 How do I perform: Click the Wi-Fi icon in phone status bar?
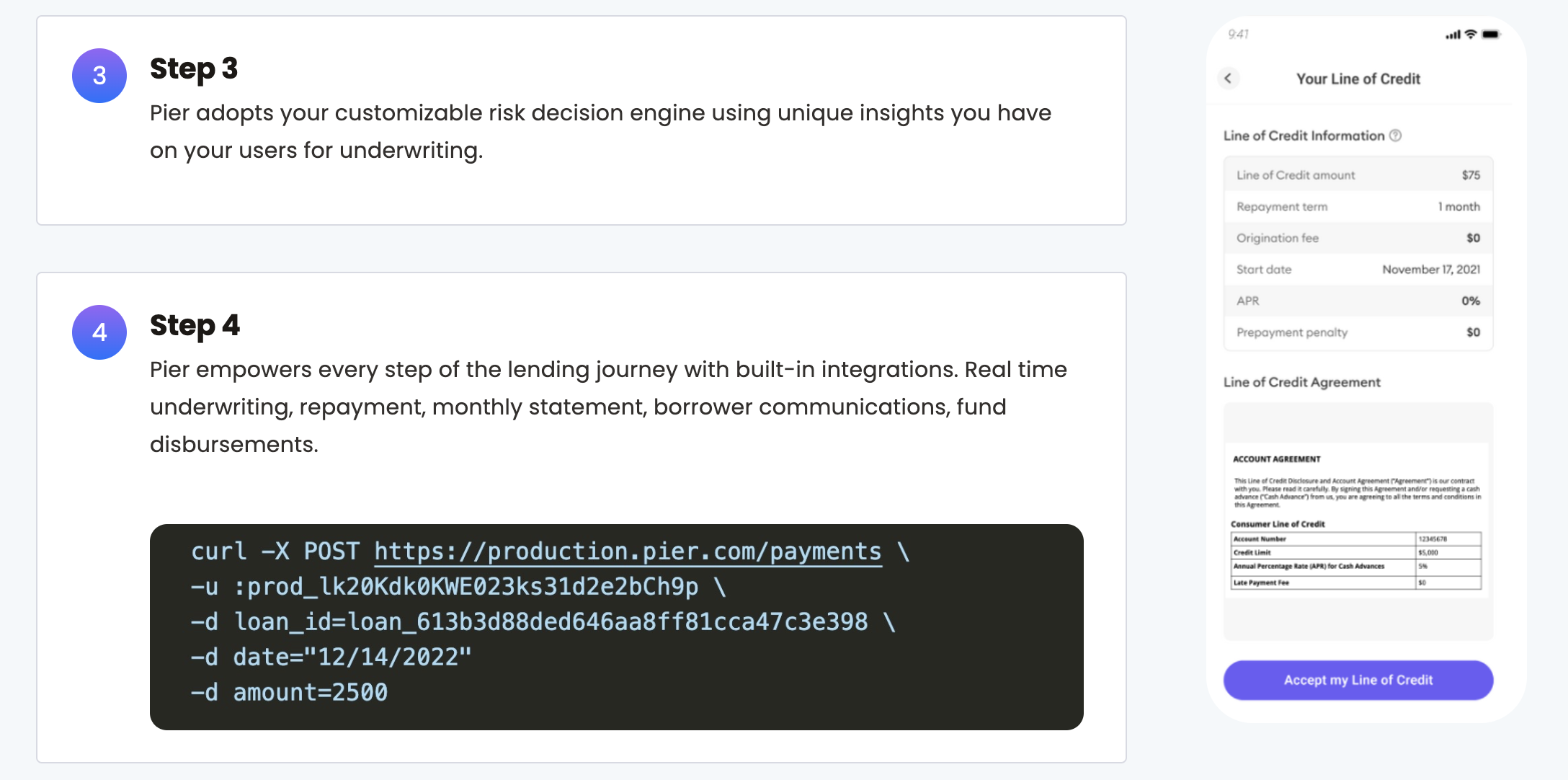pos(1471,35)
